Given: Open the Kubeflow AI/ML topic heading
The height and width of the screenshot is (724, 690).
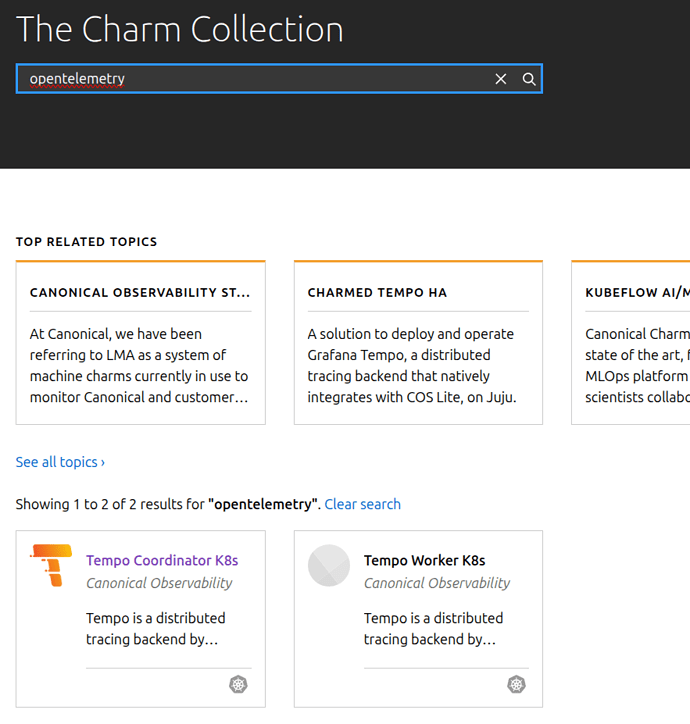Looking at the screenshot, I should [637, 293].
